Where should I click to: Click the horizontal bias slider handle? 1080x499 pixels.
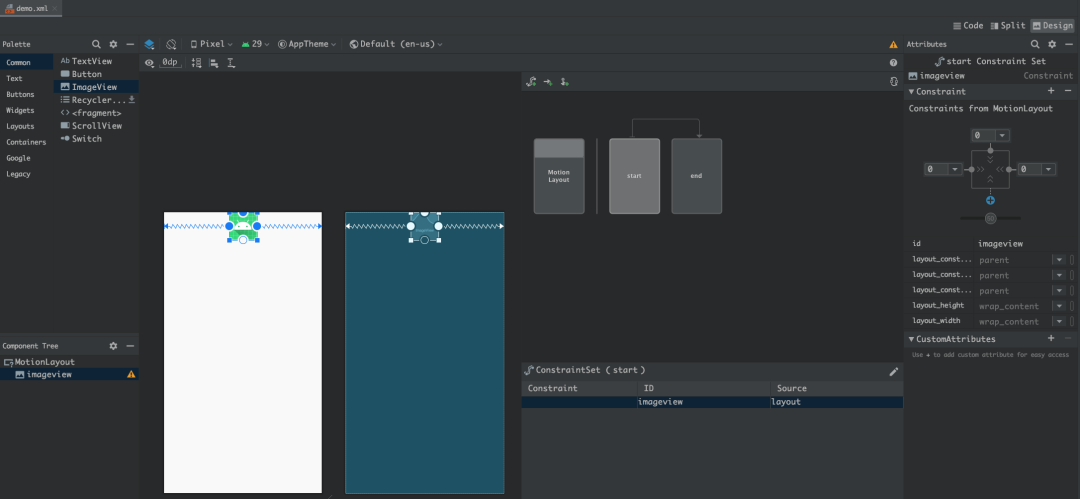coord(990,218)
